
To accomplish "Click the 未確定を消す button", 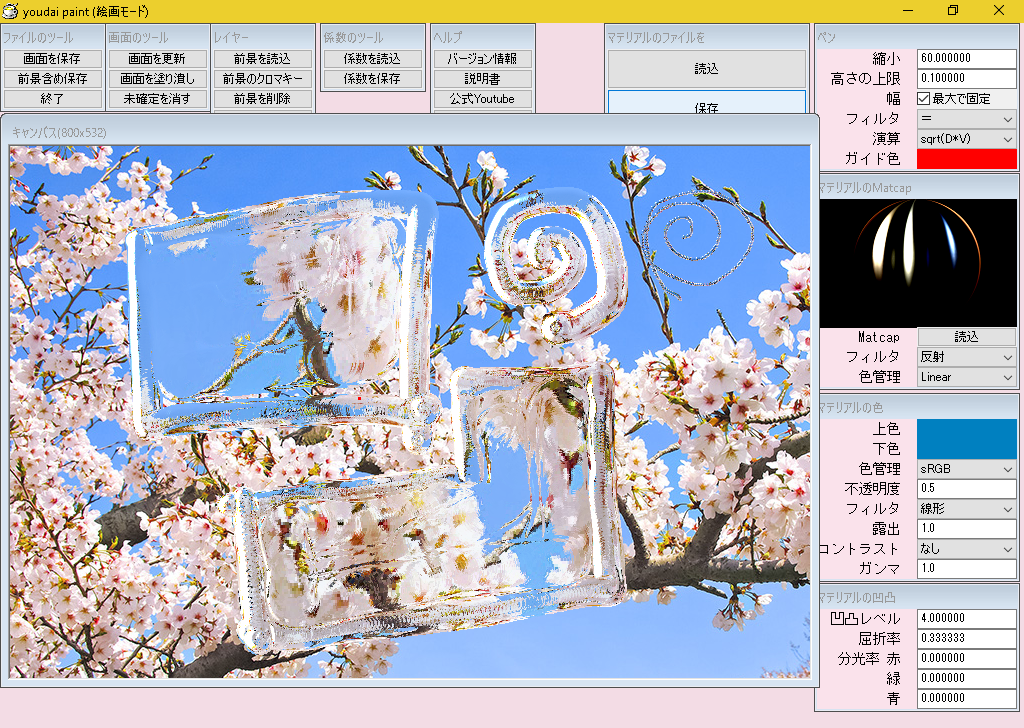I will point(158,99).
